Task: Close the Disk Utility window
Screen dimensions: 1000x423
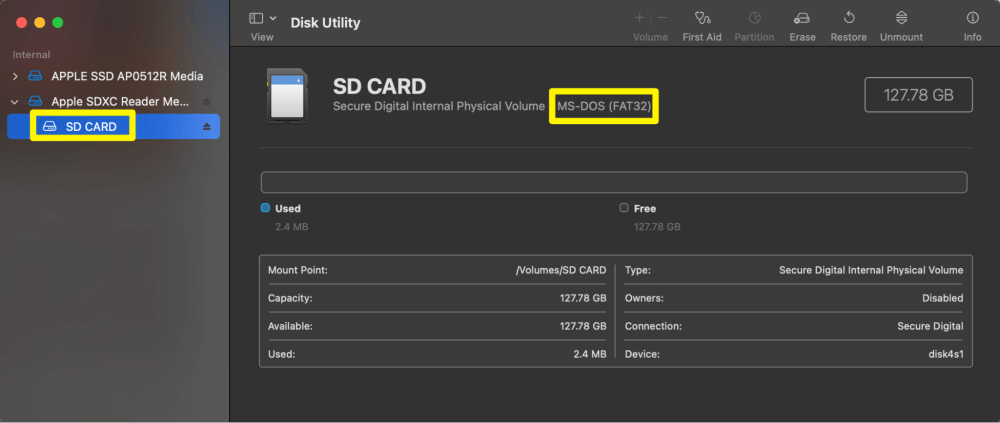Action: (x=22, y=22)
